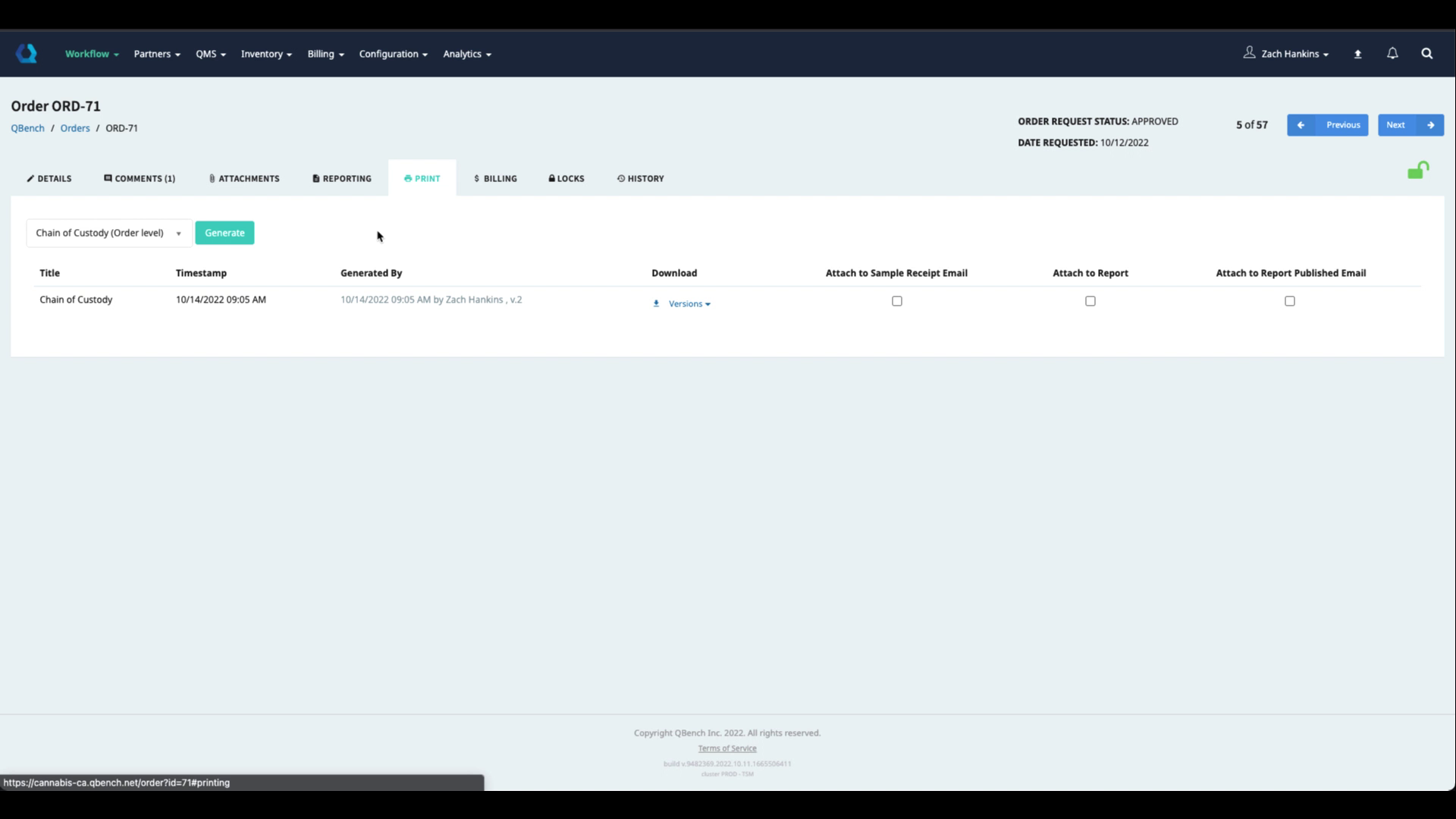The width and height of the screenshot is (1456, 819).
Task: Click the search magnifier icon
Action: (1427, 54)
